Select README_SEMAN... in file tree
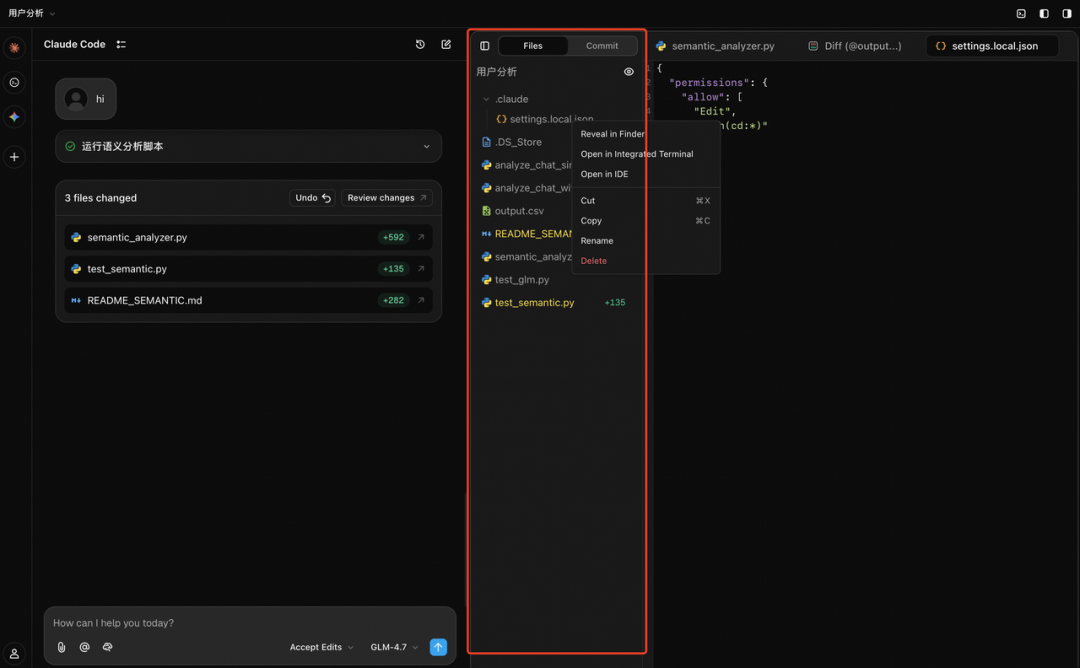Image resolution: width=1080 pixels, height=668 pixels. (x=526, y=234)
